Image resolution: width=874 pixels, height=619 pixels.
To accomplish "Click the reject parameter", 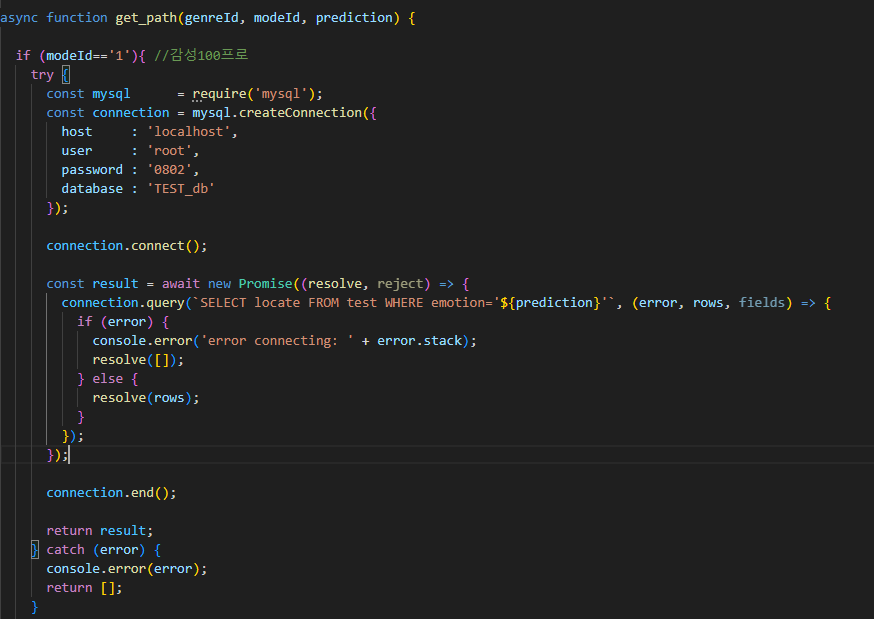I will pos(400,284).
